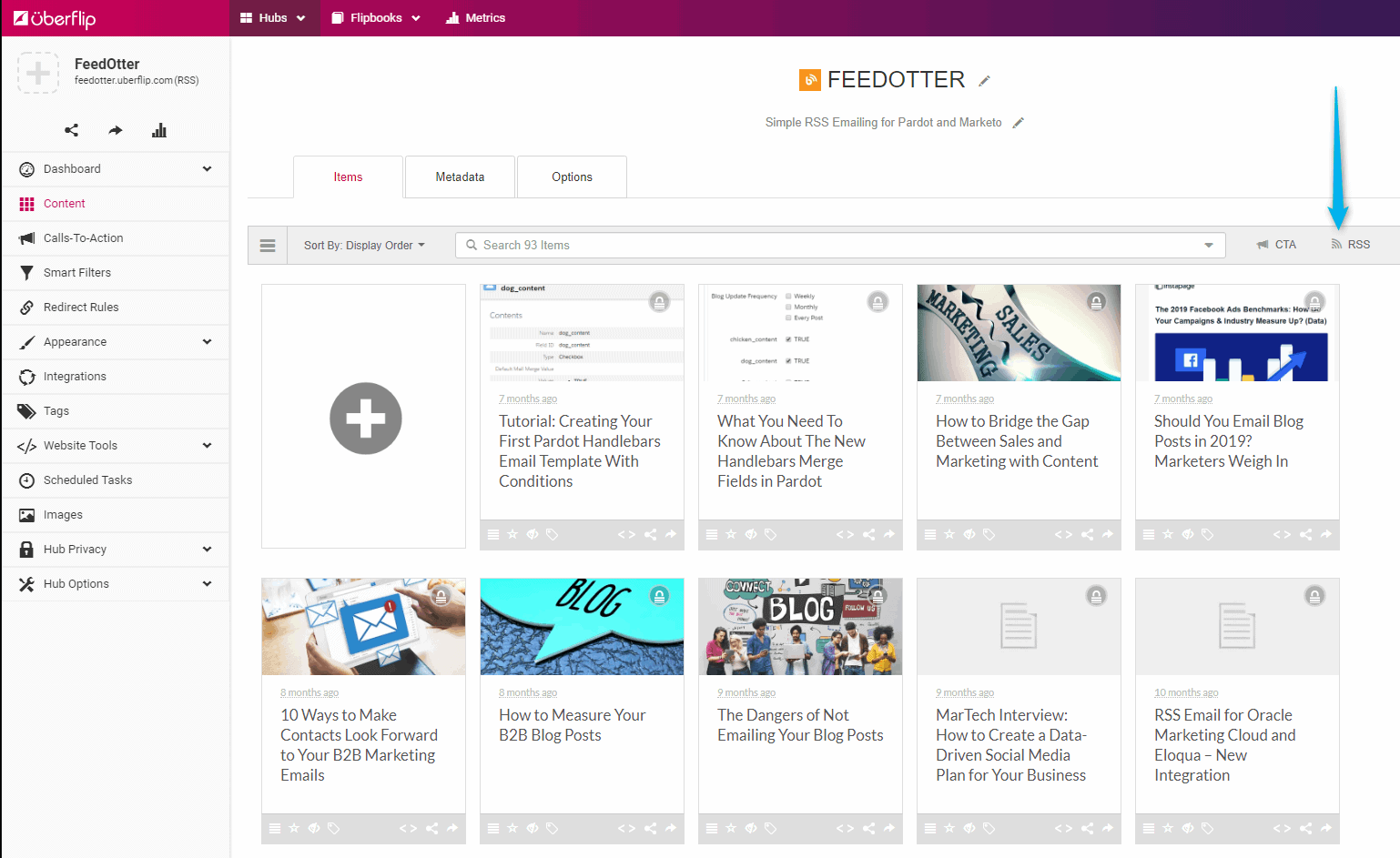Toggle visibility eye on How to Bridge the Gap card

(969, 534)
